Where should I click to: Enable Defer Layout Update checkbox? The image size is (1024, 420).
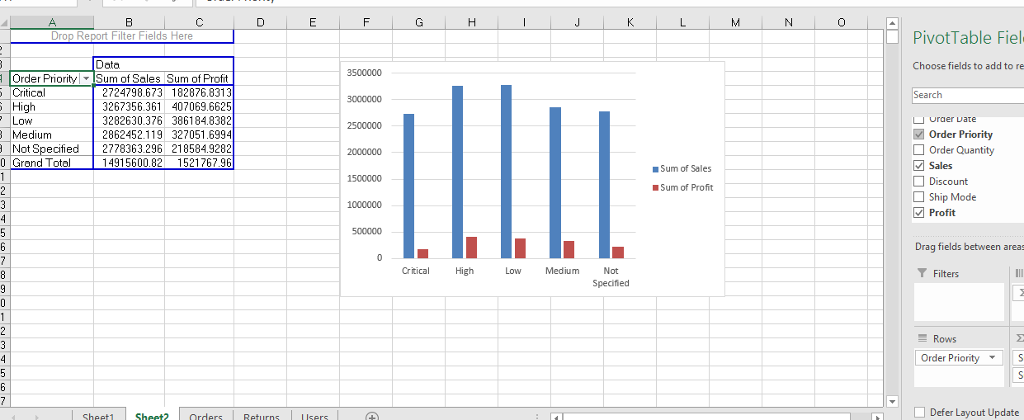[920, 412]
